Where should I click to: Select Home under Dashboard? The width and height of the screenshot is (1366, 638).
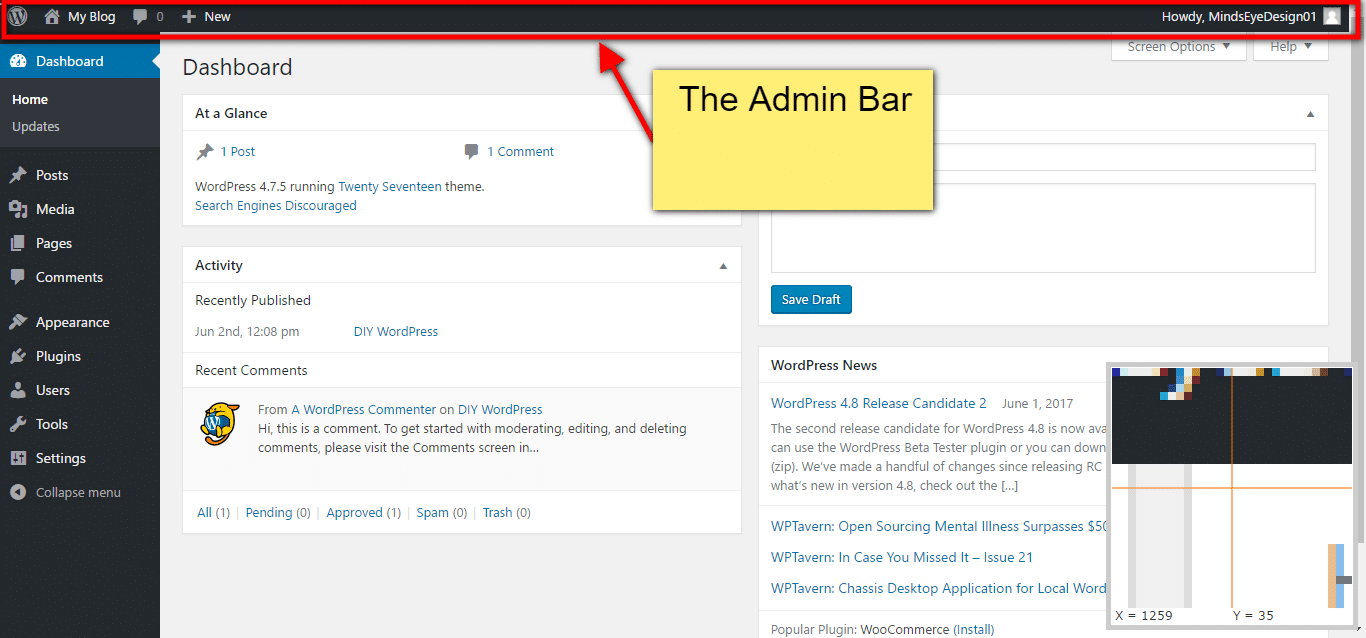click(30, 100)
